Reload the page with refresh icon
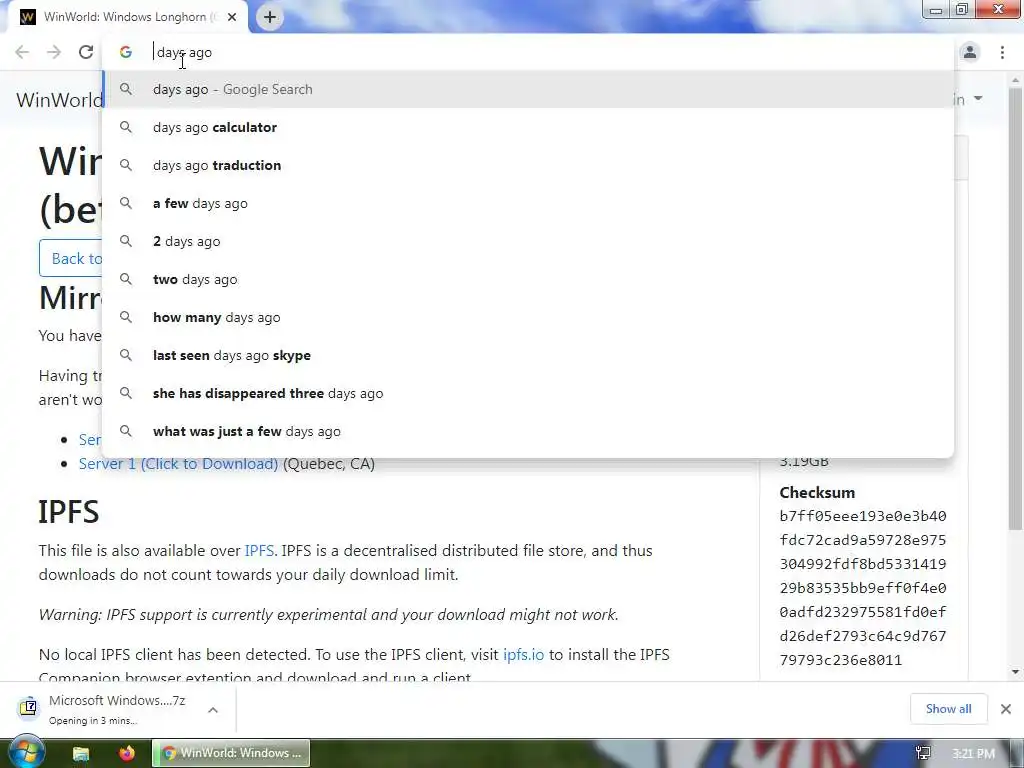 (x=86, y=52)
